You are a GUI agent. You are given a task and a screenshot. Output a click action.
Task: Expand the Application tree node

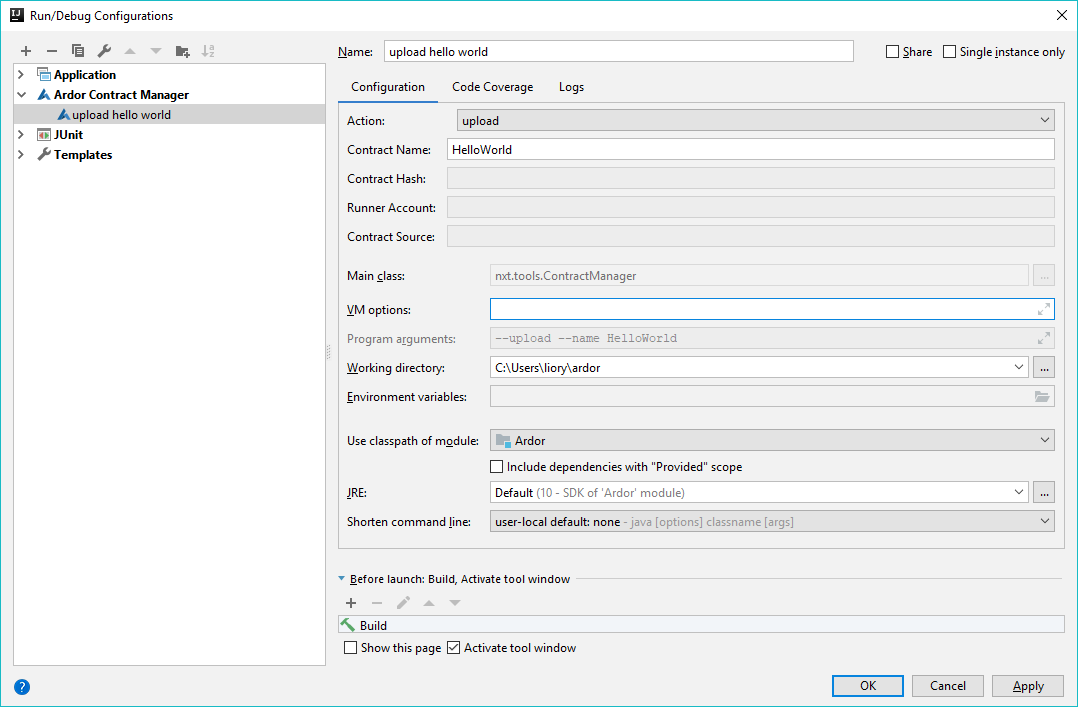(21, 75)
